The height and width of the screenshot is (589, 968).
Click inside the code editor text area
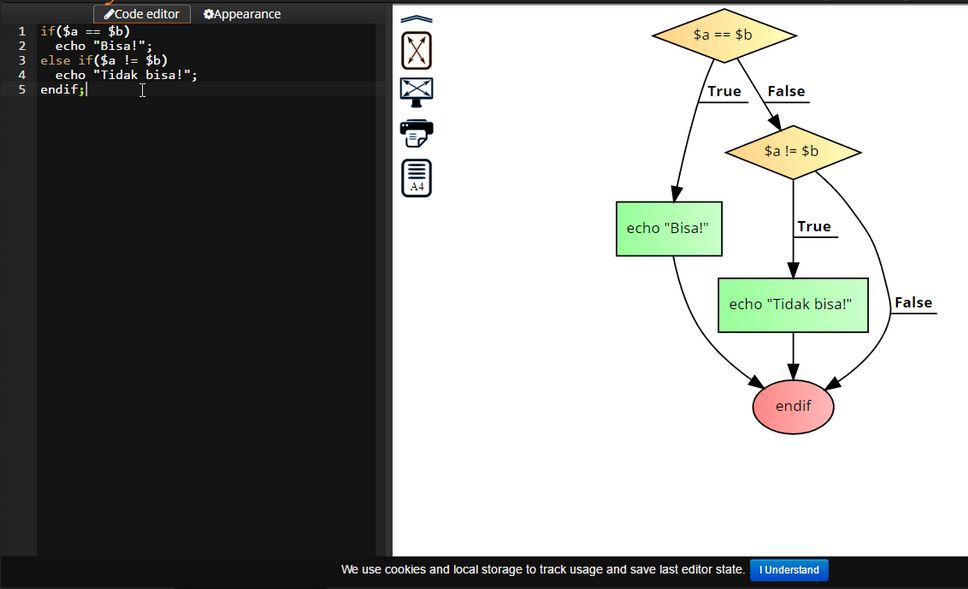pos(200,200)
